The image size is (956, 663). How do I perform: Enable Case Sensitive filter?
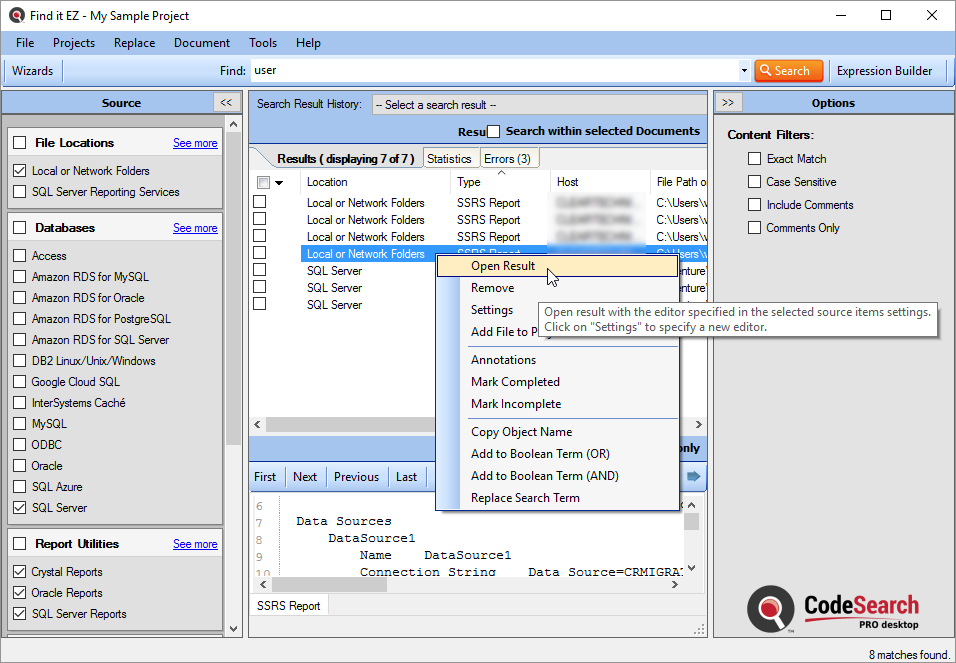pos(754,182)
